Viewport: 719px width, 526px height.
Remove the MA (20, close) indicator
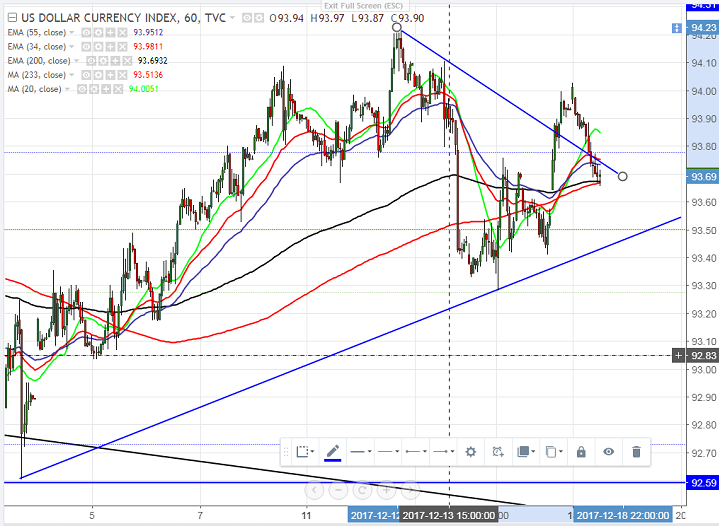[x=118, y=89]
